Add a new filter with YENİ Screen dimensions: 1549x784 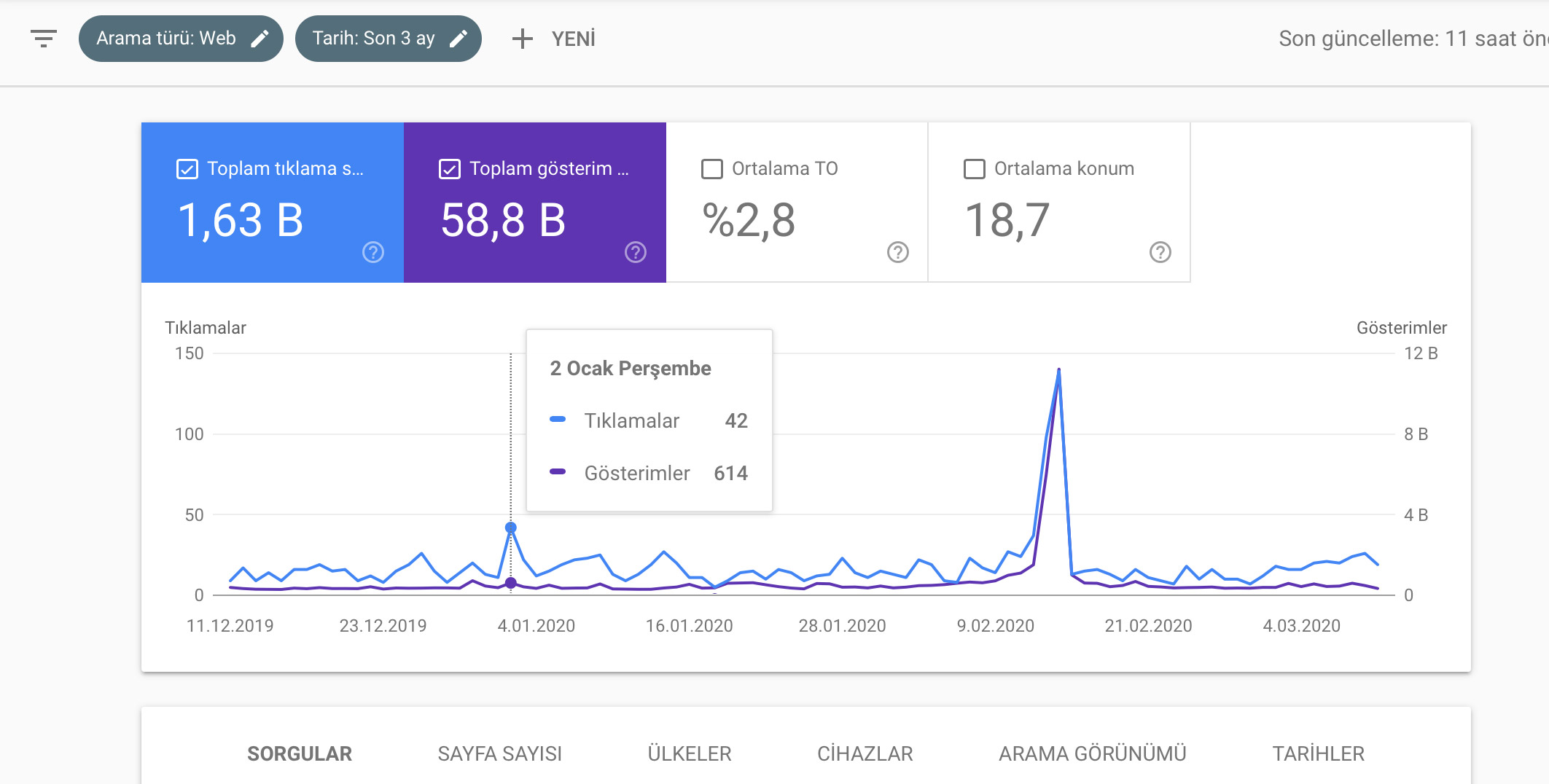point(554,39)
